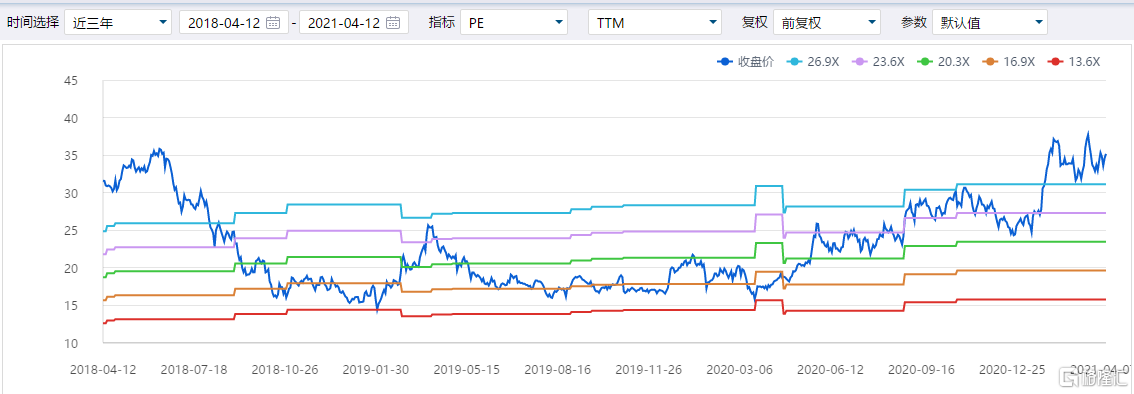This screenshot has width=1134, height=394.
Task: Click the end date field 2021-04-12
Action: click(x=354, y=22)
